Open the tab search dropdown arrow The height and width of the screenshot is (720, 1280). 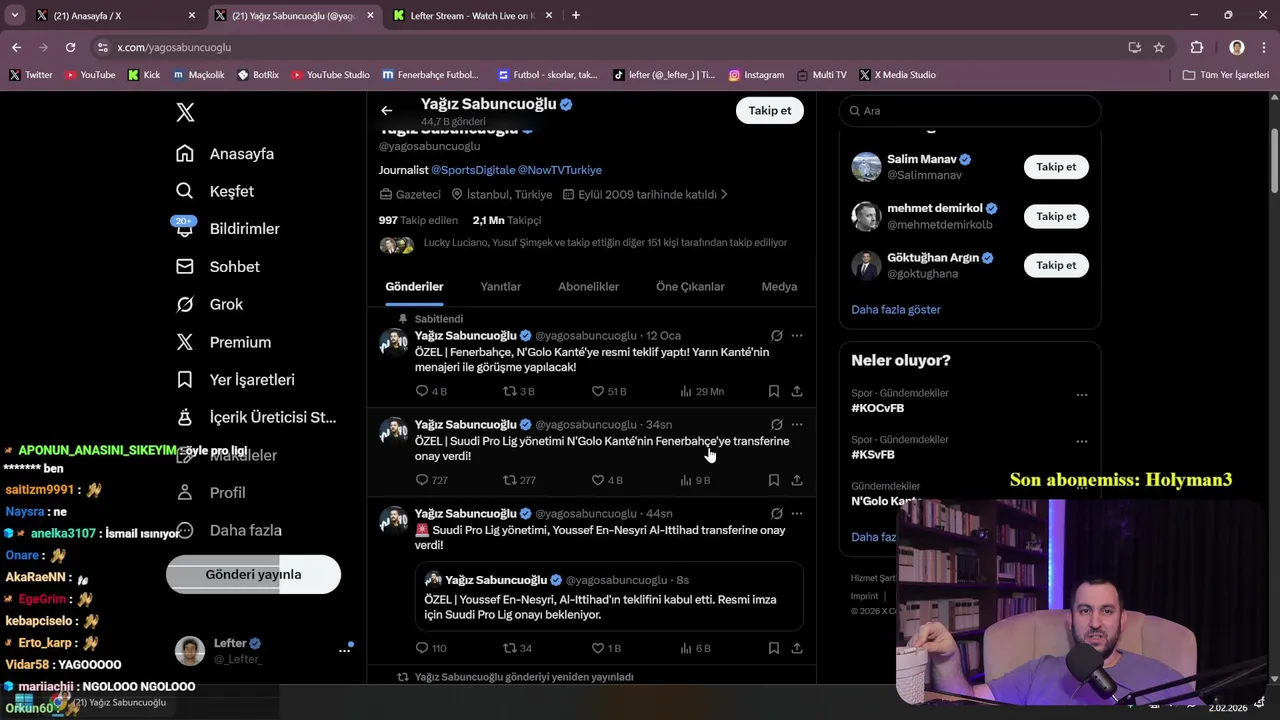pos(14,15)
